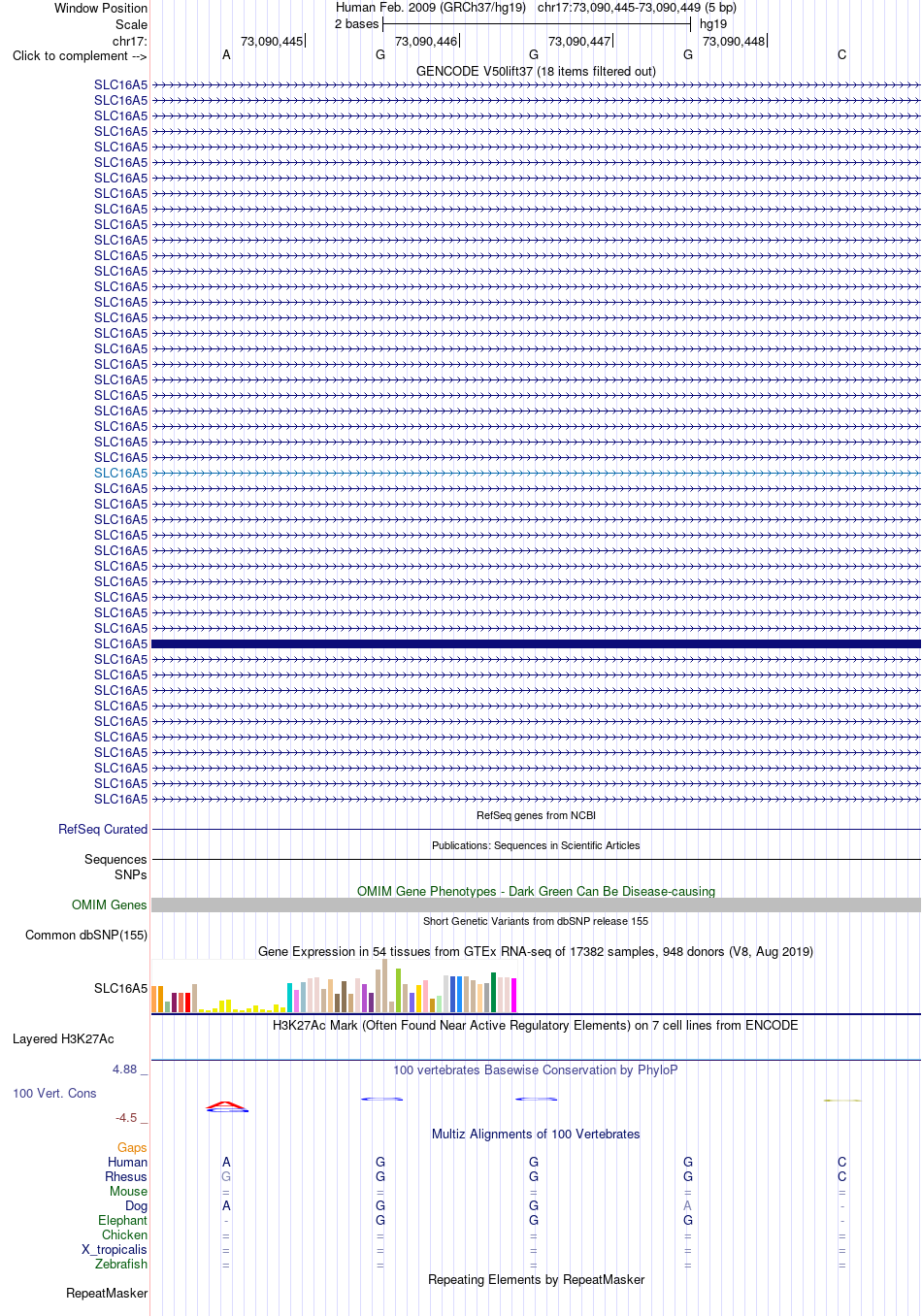
Task: Click the '100 Vert. Cons' track label
Action: [54, 1093]
